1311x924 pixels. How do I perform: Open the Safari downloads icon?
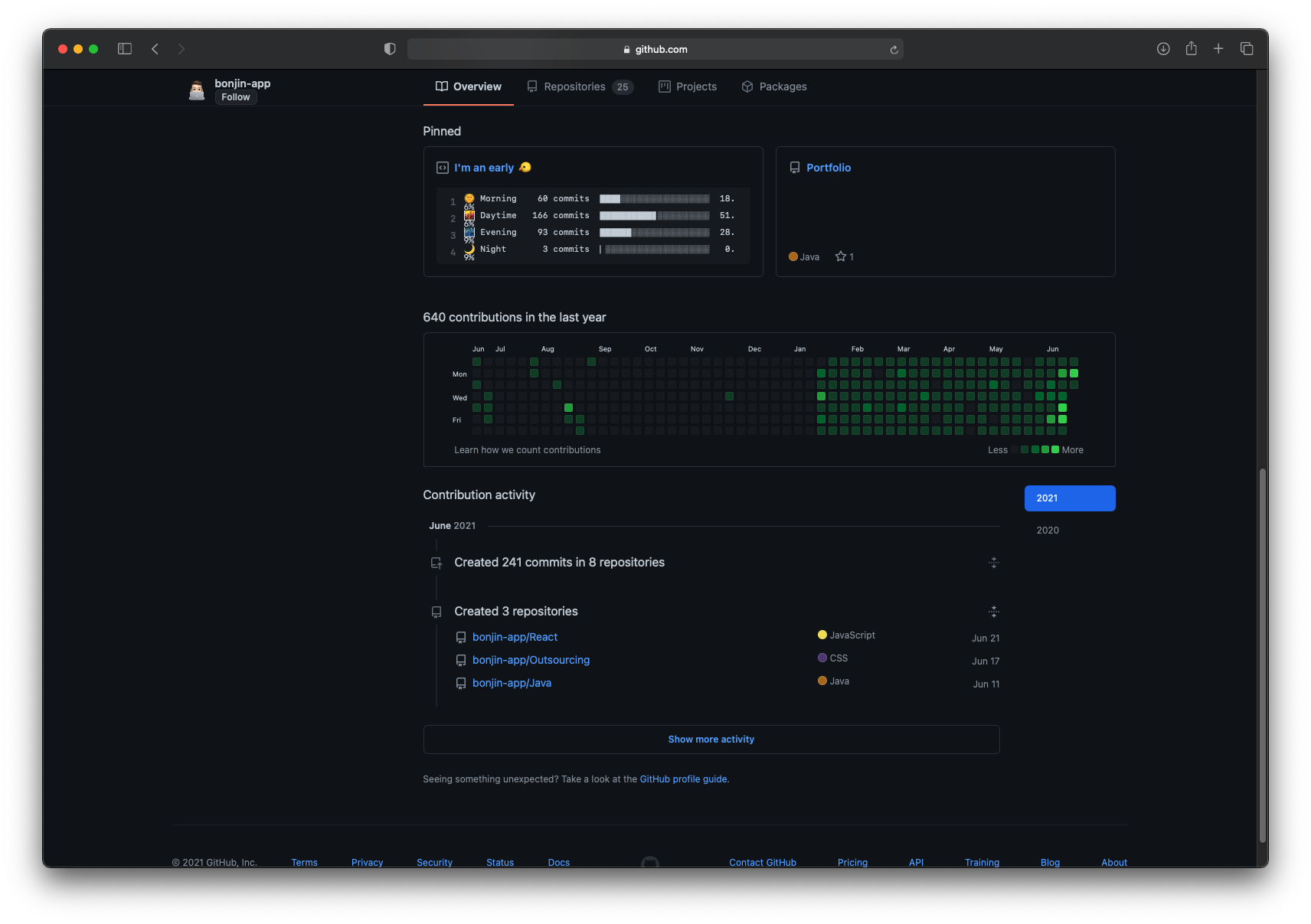coord(1163,49)
